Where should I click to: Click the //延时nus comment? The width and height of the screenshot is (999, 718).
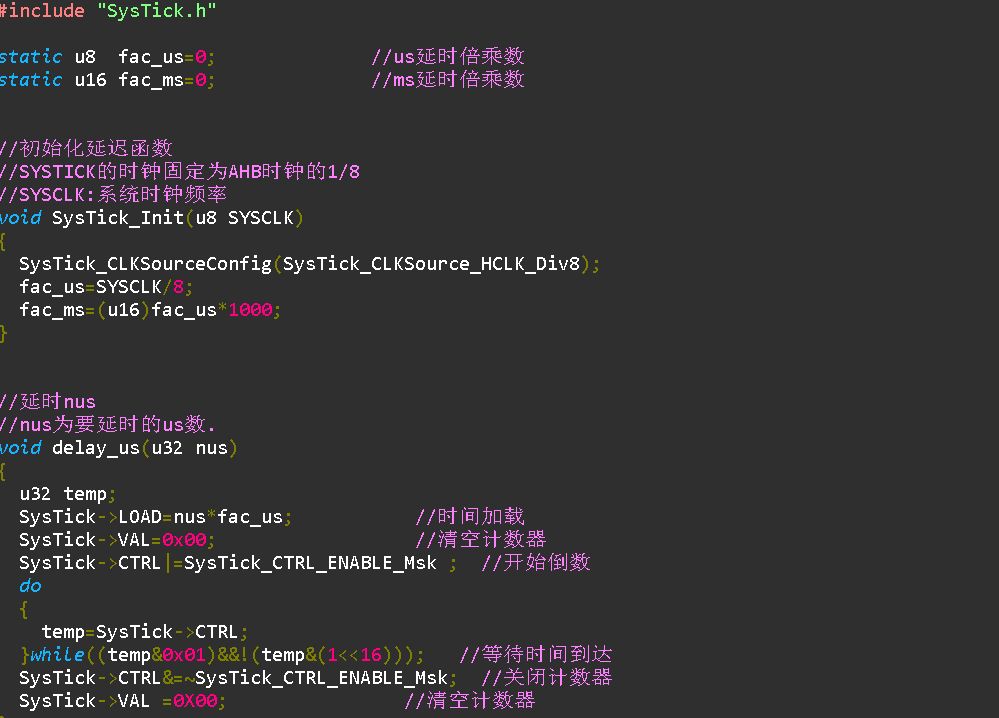tap(48, 401)
